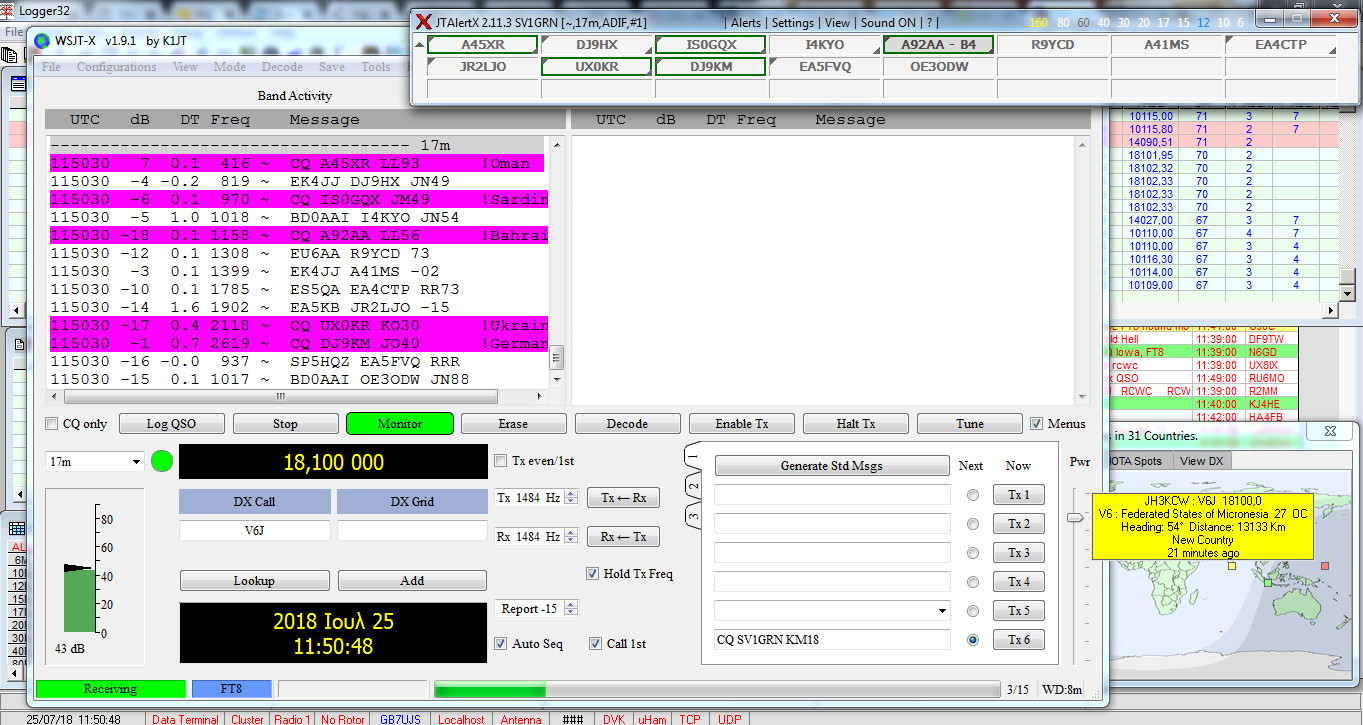Click the period progress bar
Image resolution: width=1363 pixels, height=725 pixels.
[716, 690]
